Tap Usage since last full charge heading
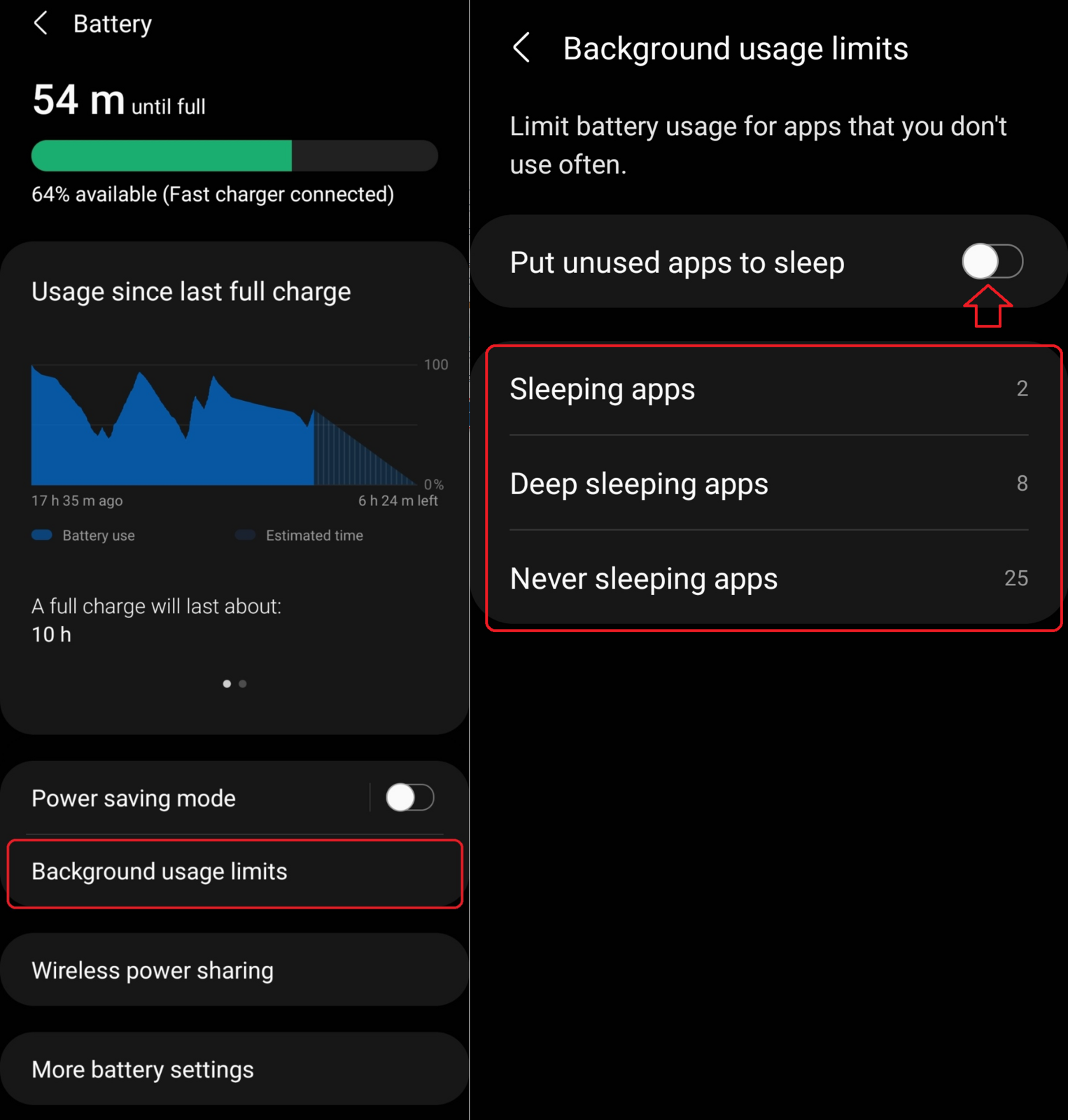The height and width of the screenshot is (1120, 1068). pos(191,292)
